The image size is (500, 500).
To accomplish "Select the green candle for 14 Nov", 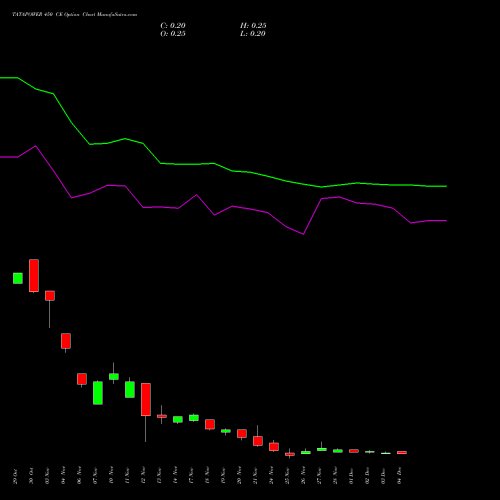I will pos(178,419).
